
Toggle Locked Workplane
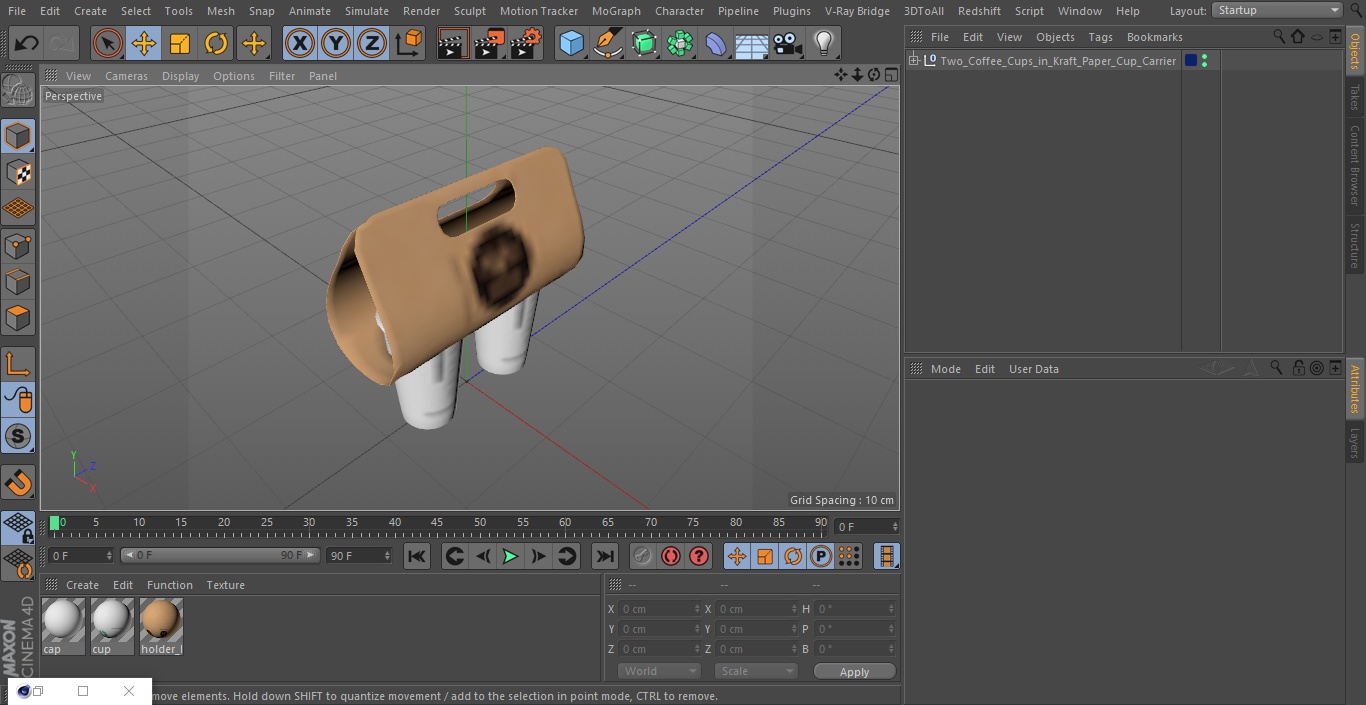(18, 529)
